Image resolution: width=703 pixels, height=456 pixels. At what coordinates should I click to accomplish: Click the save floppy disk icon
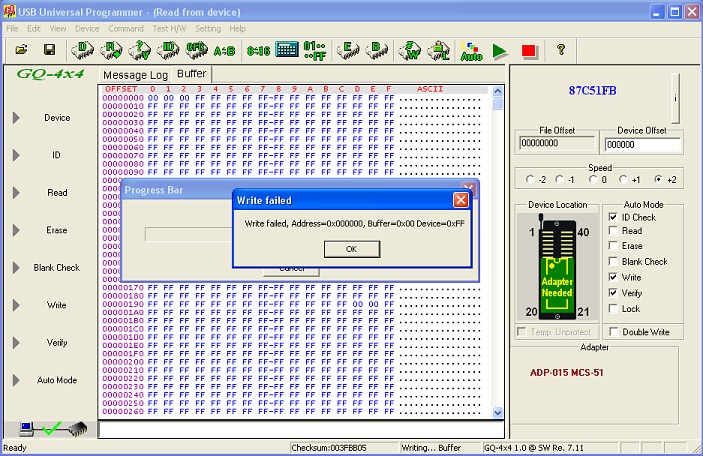point(48,49)
